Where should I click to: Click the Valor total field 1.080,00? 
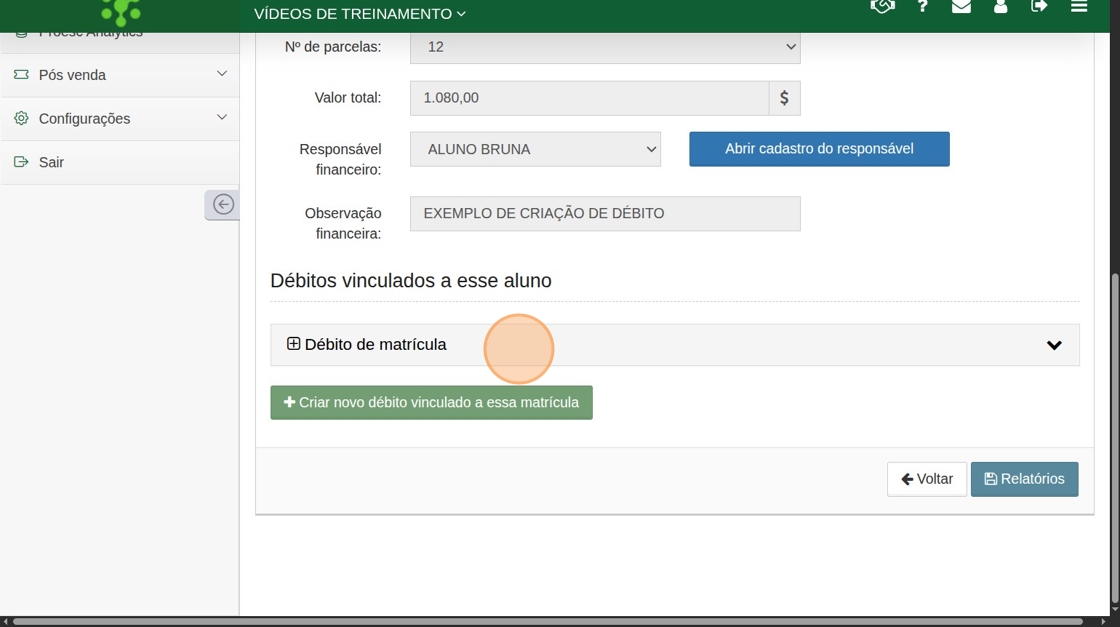[x=589, y=98]
